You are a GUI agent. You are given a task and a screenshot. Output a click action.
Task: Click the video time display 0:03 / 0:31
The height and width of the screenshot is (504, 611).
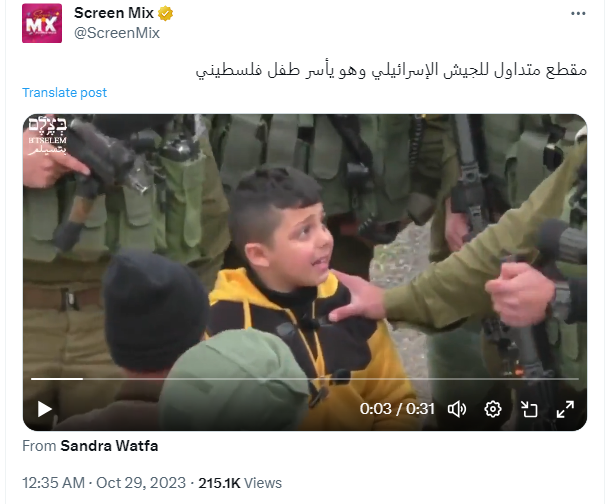pos(397,409)
